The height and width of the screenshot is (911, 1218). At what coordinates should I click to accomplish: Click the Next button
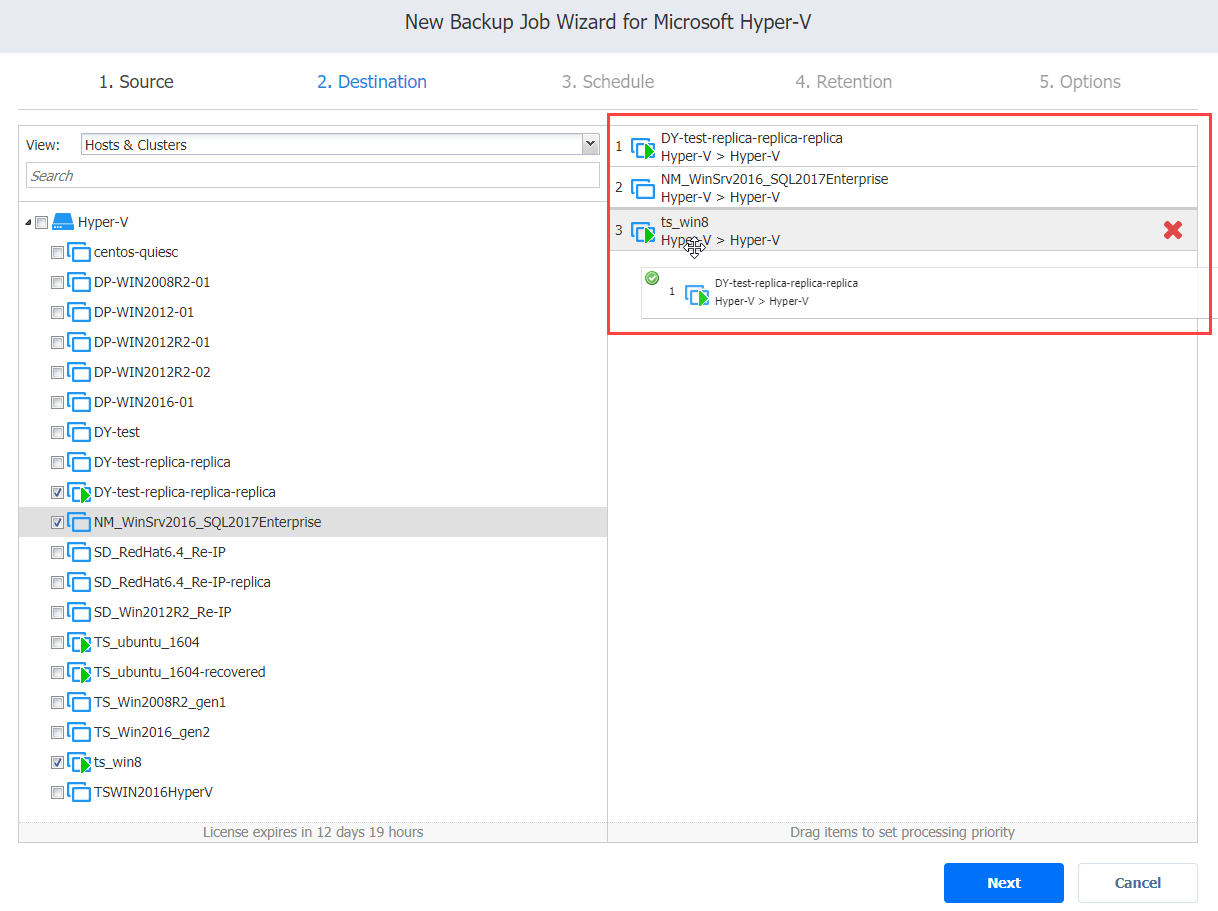1004,883
